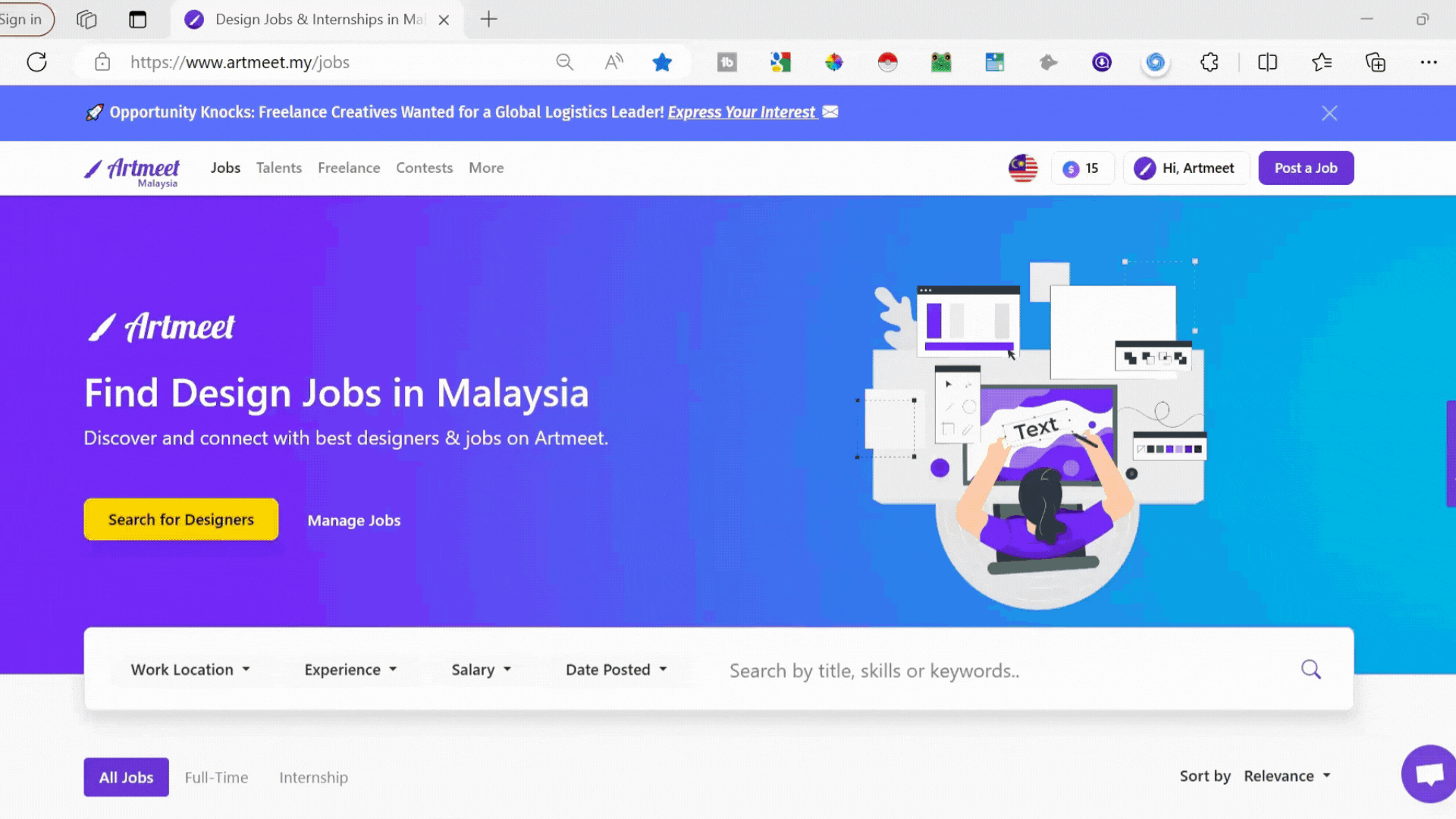The height and width of the screenshot is (819, 1456).
Task: Open the blue swirl Copilot icon
Action: pyautogui.click(x=1155, y=62)
